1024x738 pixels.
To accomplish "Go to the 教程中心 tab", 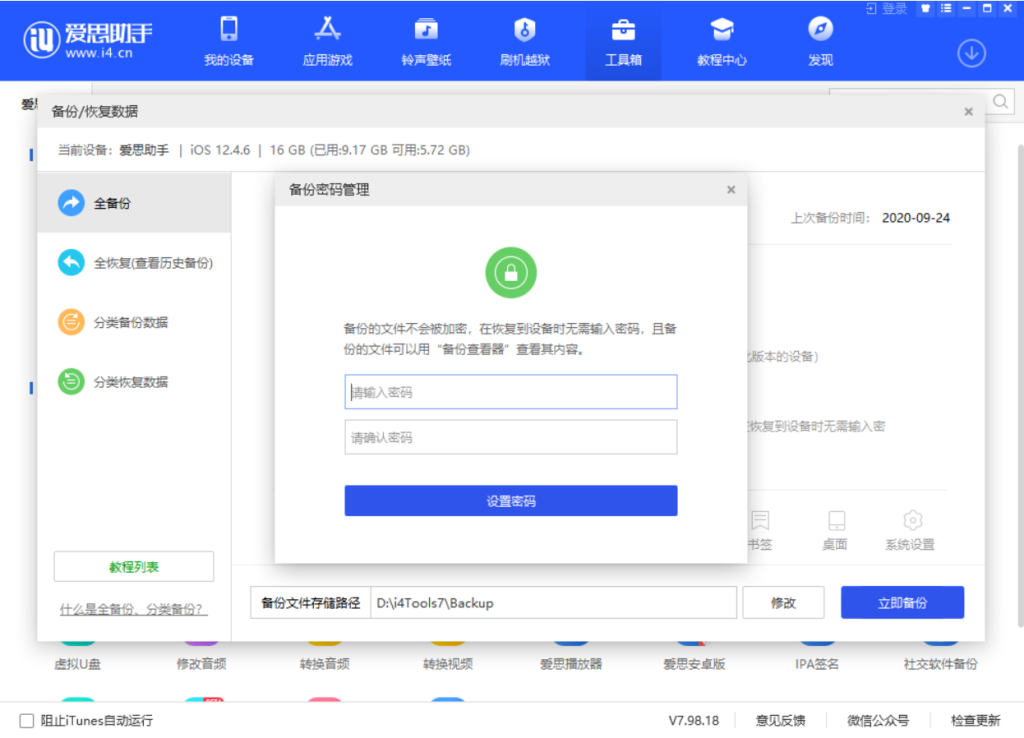I will (721, 41).
